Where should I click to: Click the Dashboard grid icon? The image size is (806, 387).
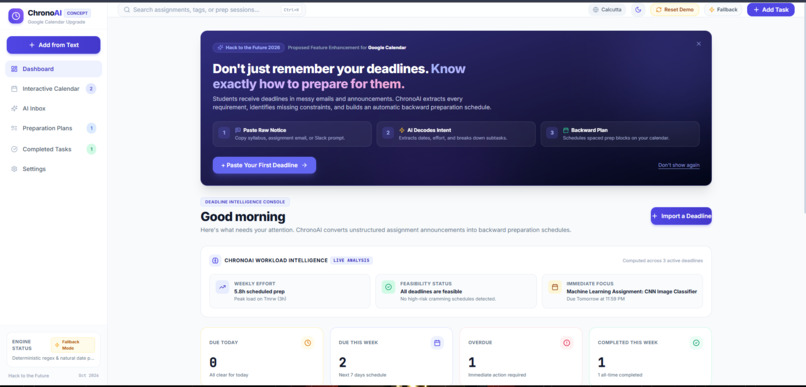coord(14,69)
